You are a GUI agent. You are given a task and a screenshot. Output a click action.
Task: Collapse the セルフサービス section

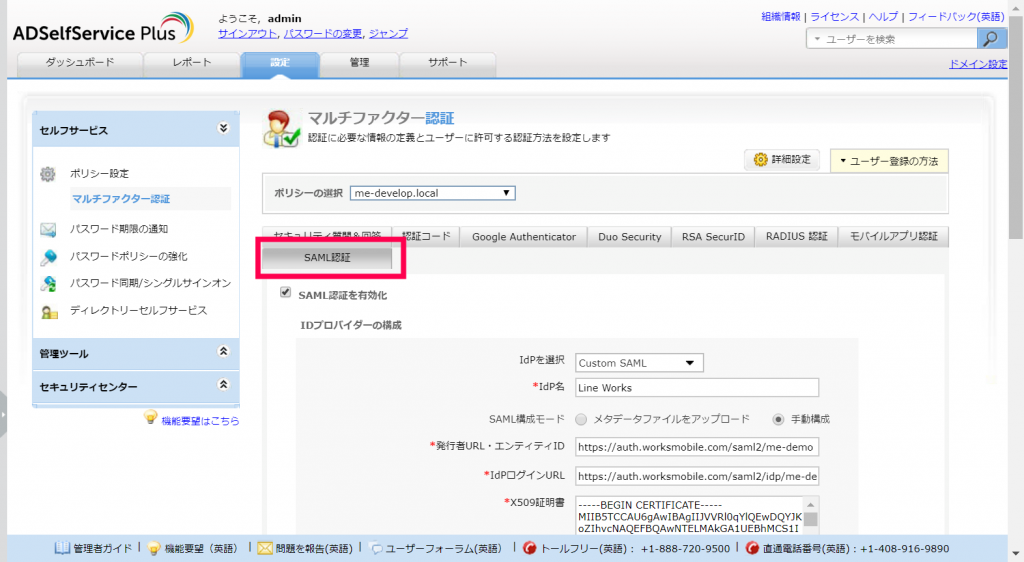tap(223, 128)
